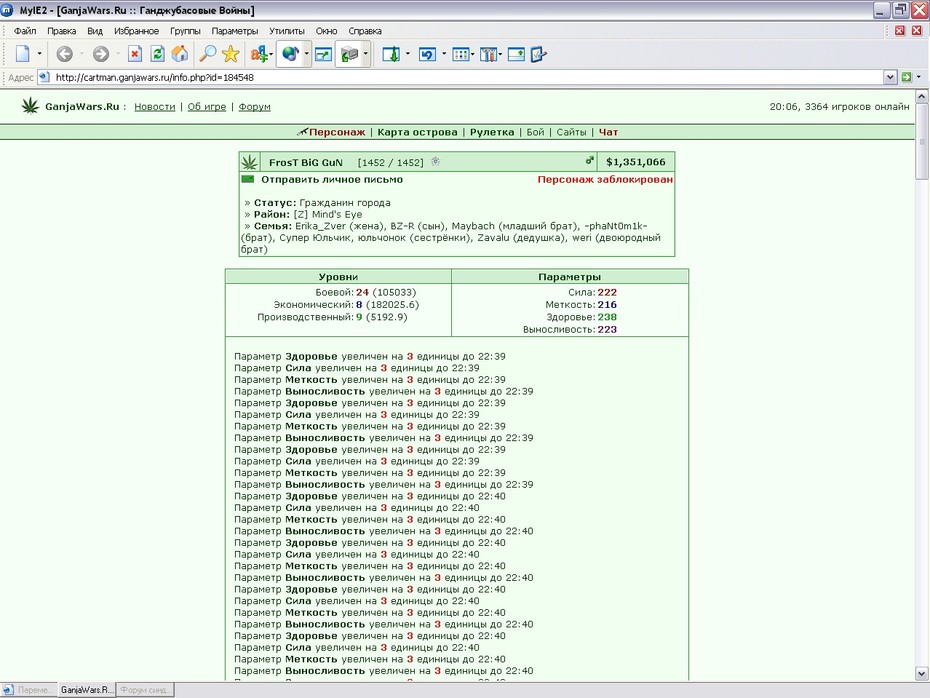This screenshot has width=930, height=698.
Task: Go to Home page house icon
Action: tap(180, 54)
